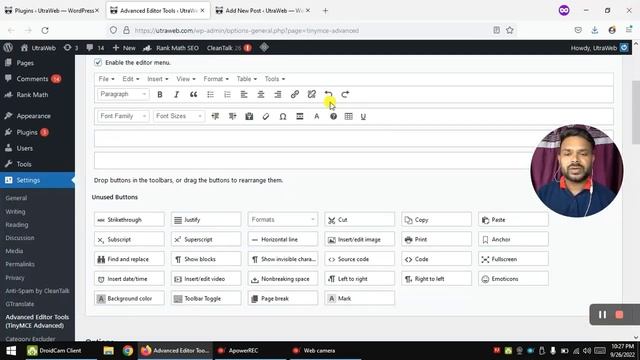Switch to Add New Post browser tab
Image resolution: width=640 pixels, height=360 pixels.
click(263, 11)
